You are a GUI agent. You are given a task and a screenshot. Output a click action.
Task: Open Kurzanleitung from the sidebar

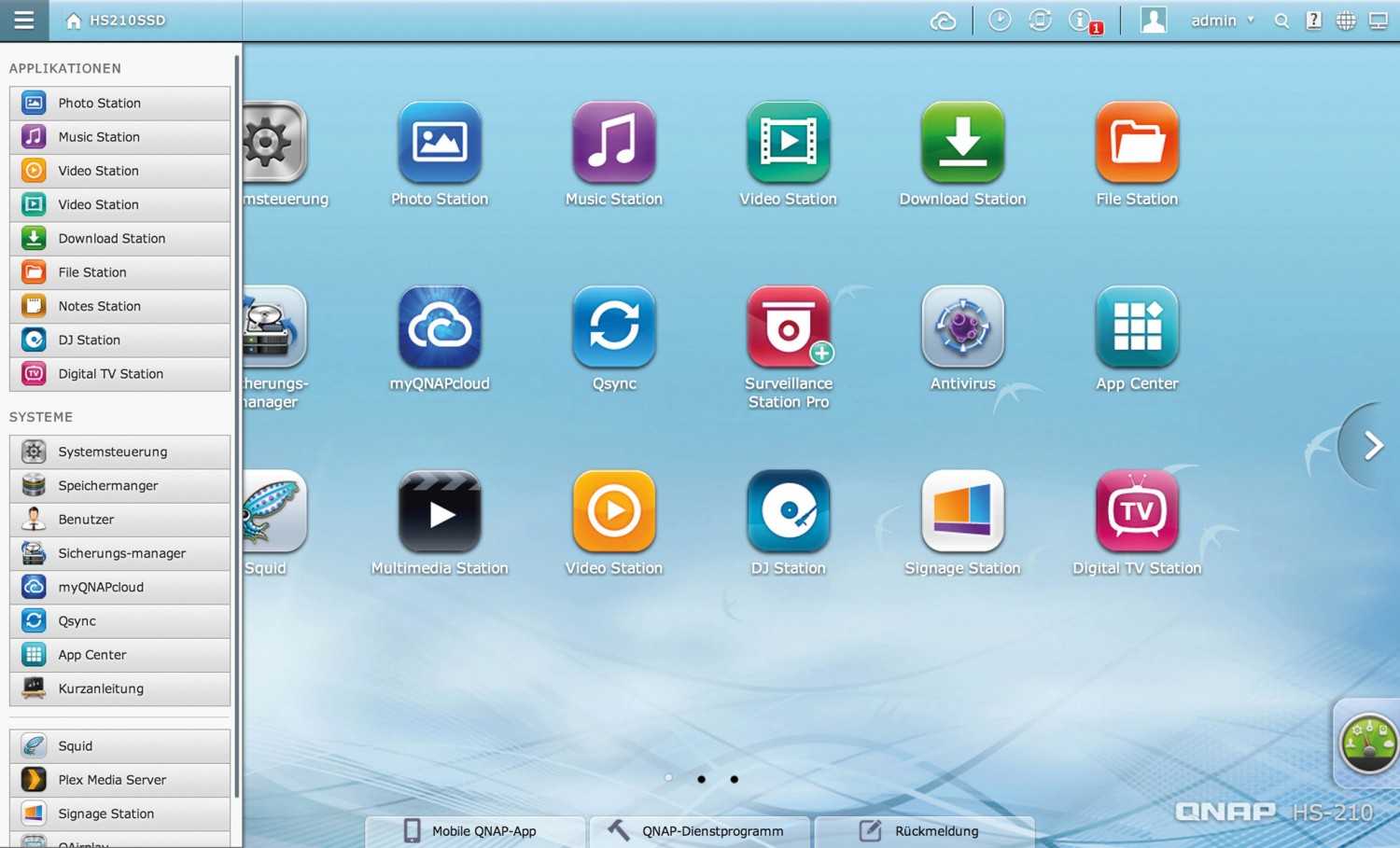119,689
